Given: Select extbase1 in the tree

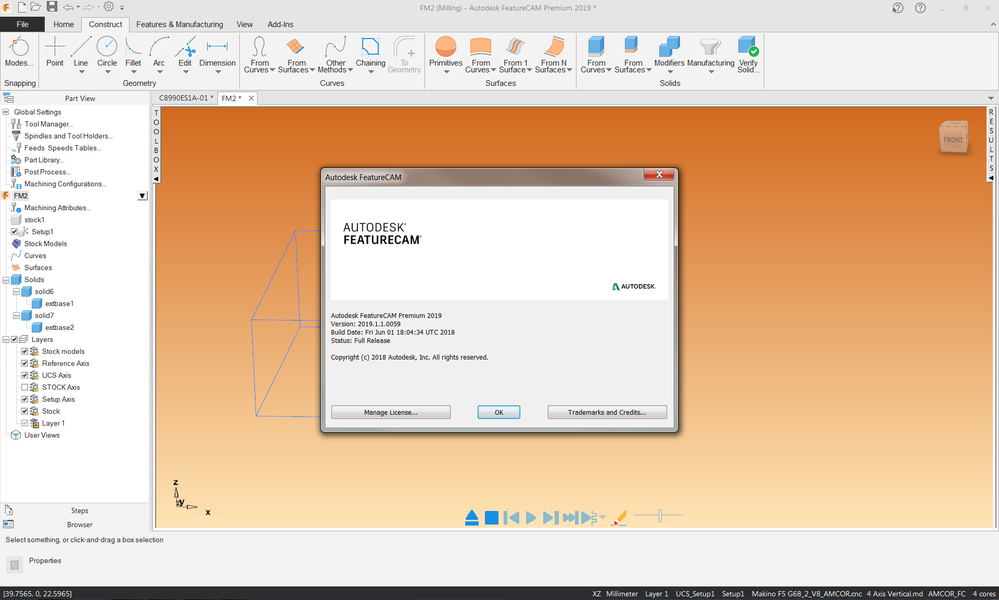Looking at the screenshot, I should tap(59, 304).
